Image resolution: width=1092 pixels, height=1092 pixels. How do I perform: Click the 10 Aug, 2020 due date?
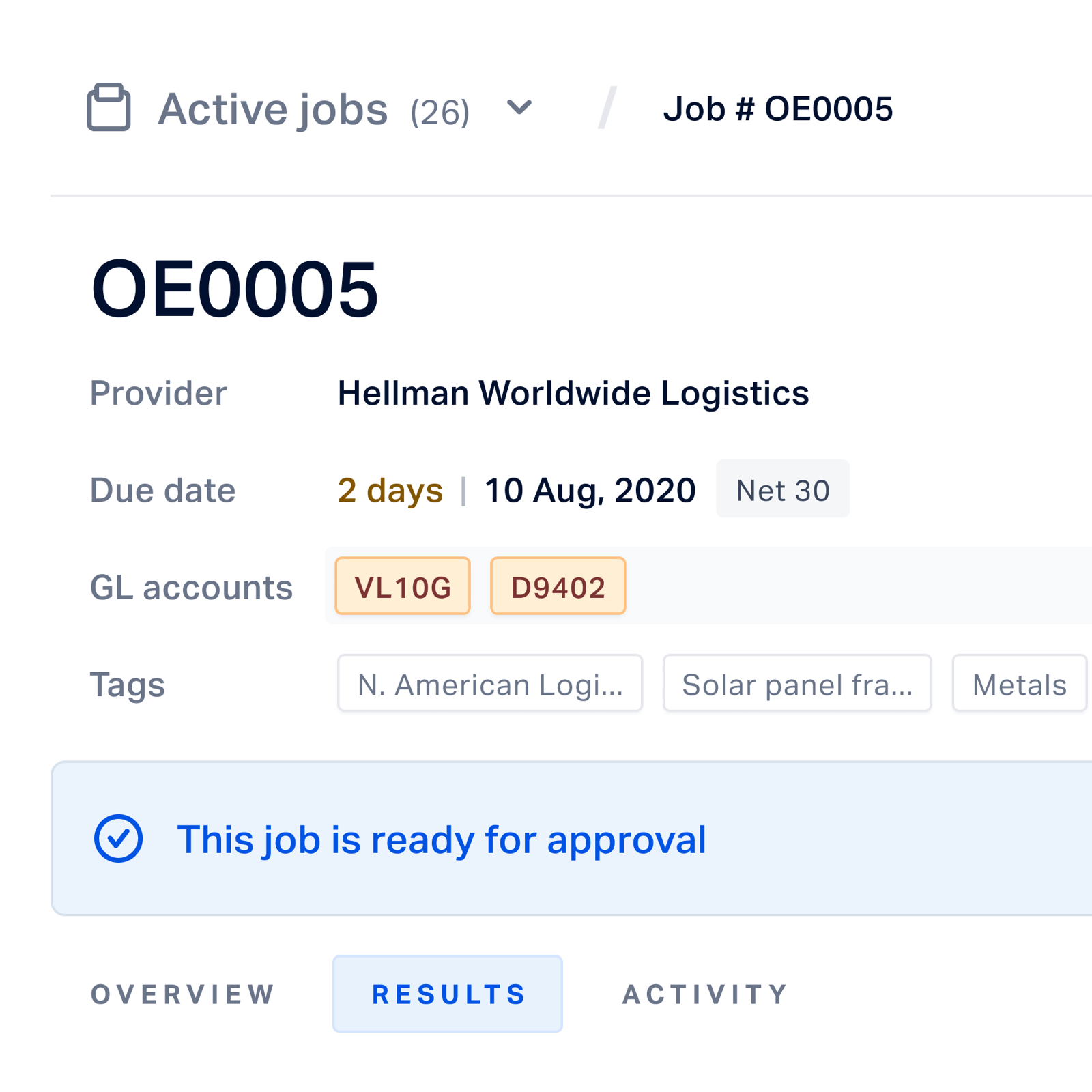pos(590,490)
